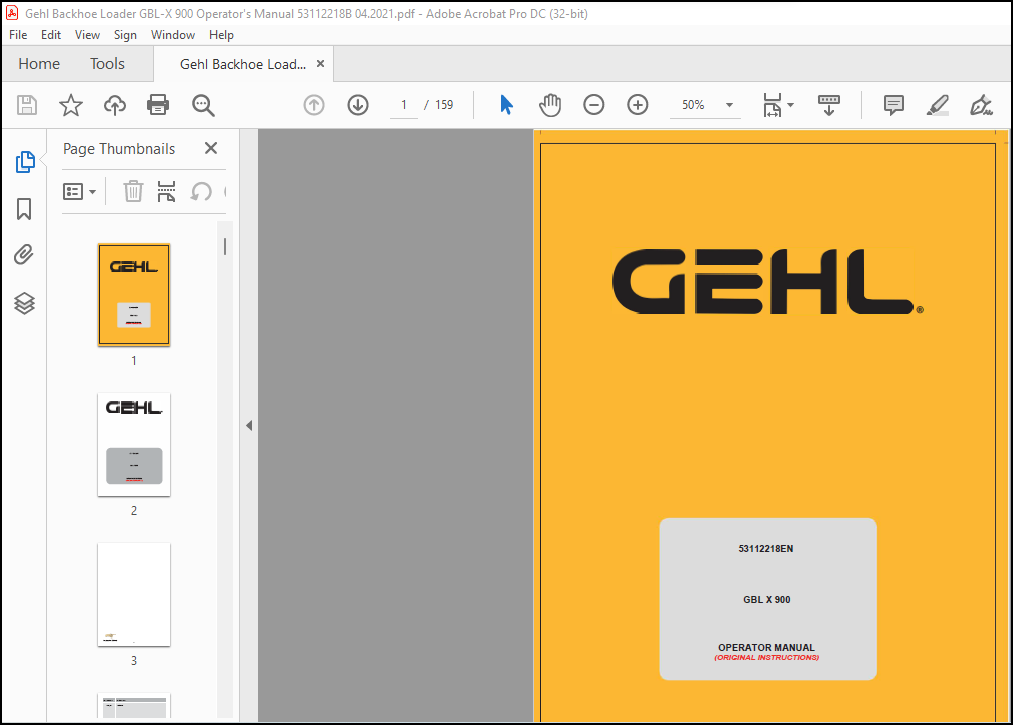This screenshot has height=725, width=1013.
Task: Open the 50% zoom level dropdown
Action: pos(729,105)
